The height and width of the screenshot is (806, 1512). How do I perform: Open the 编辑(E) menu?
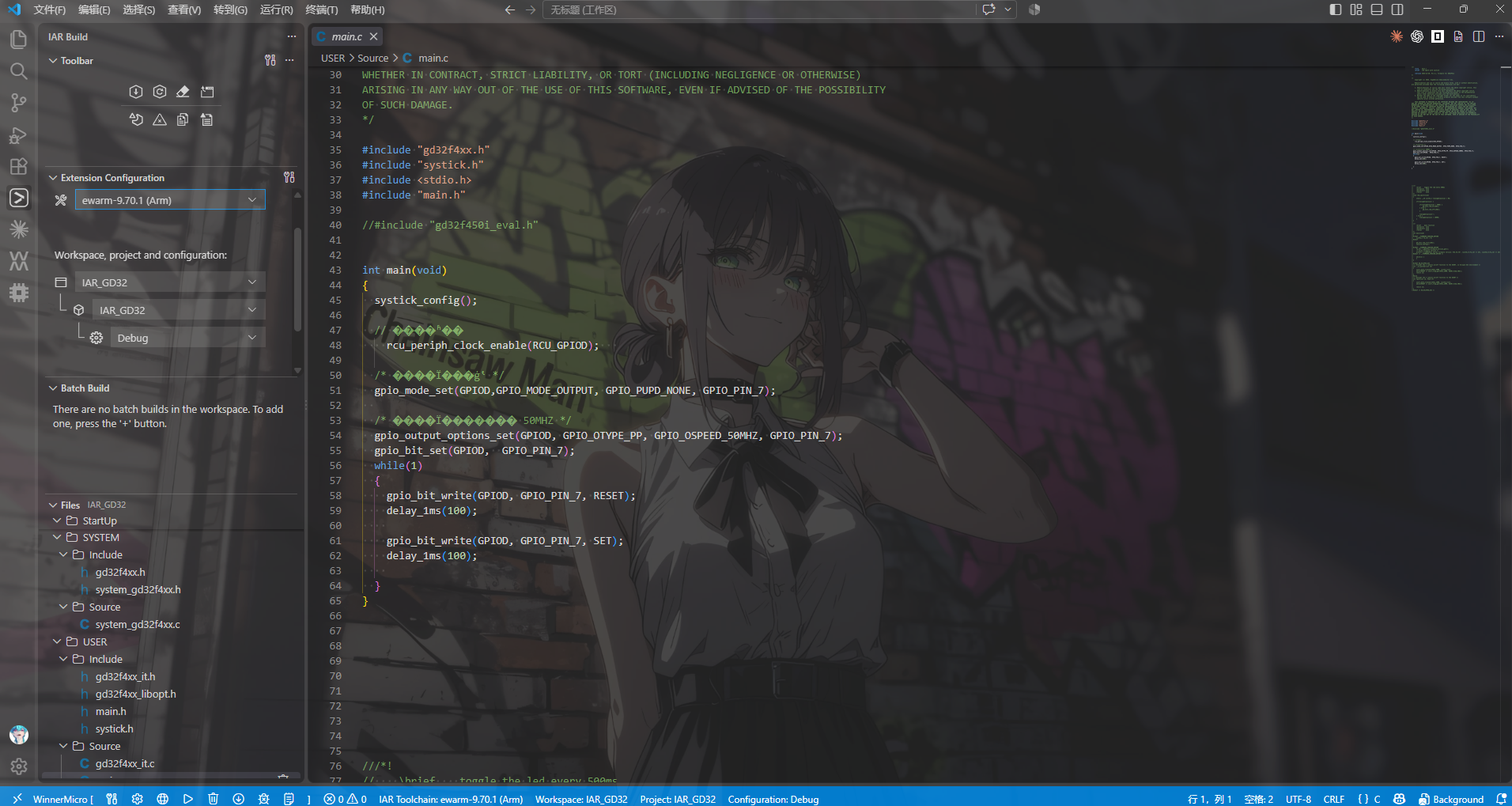click(x=94, y=9)
